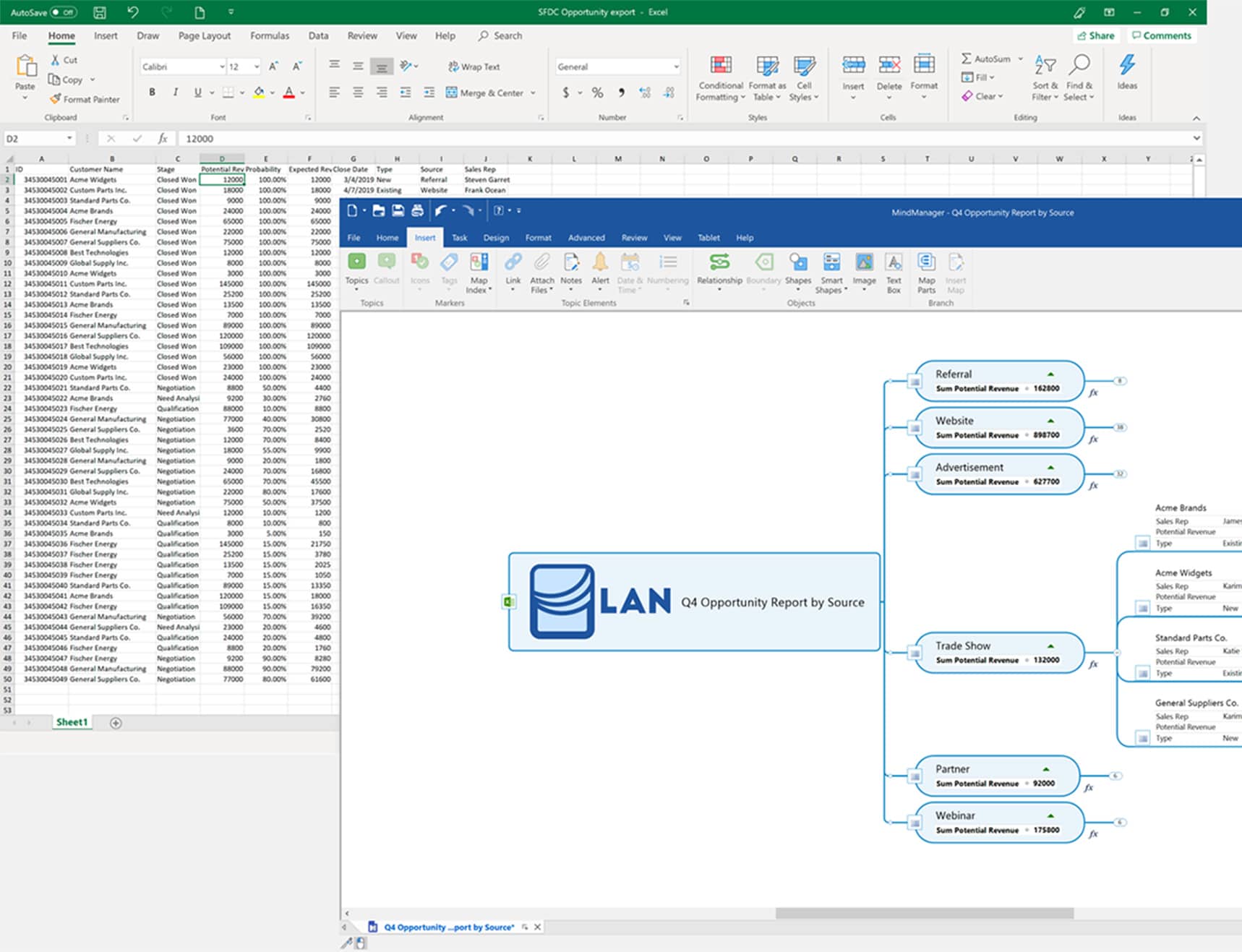Toggle Italic formatting in Excel

pyautogui.click(x=175, y=92)
